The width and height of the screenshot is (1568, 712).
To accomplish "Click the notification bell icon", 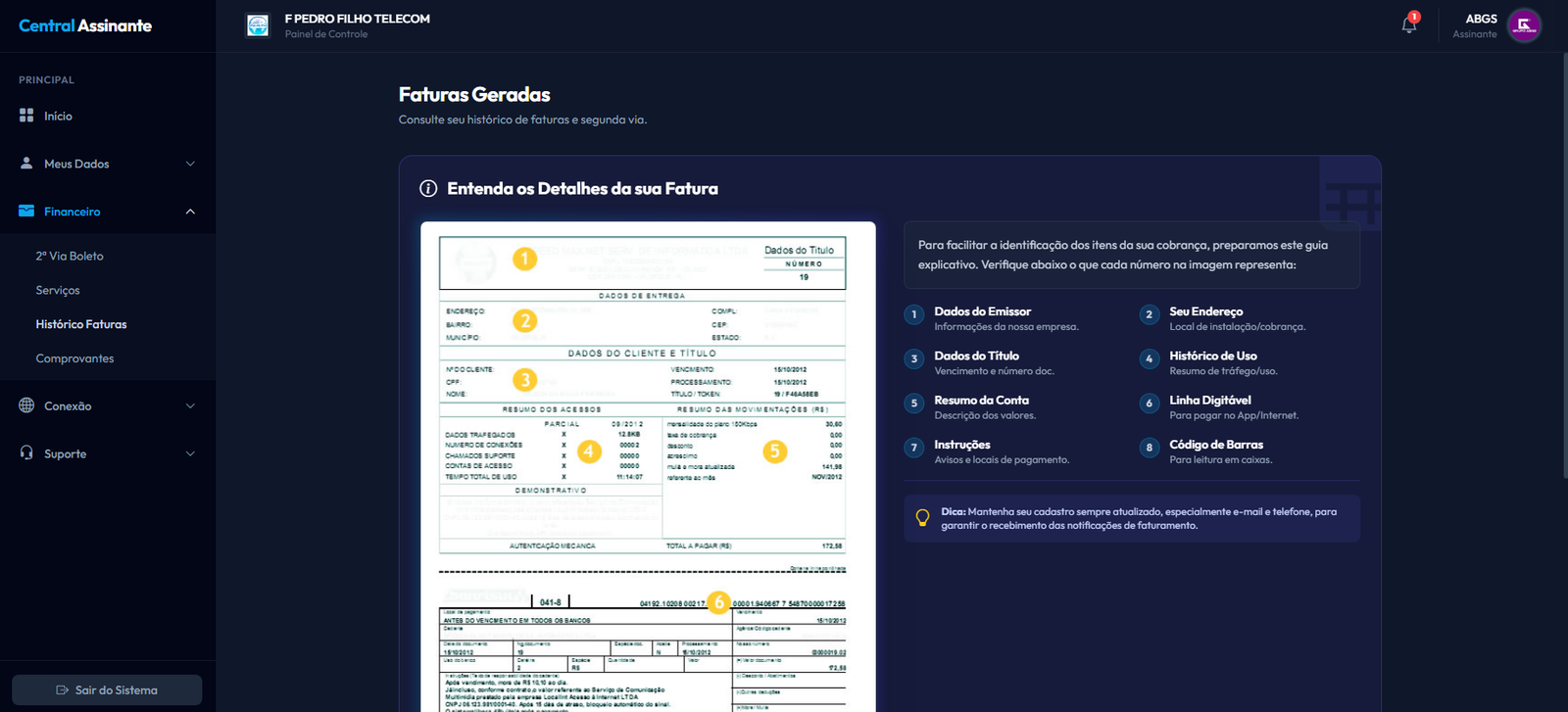I will point(1408,25).
